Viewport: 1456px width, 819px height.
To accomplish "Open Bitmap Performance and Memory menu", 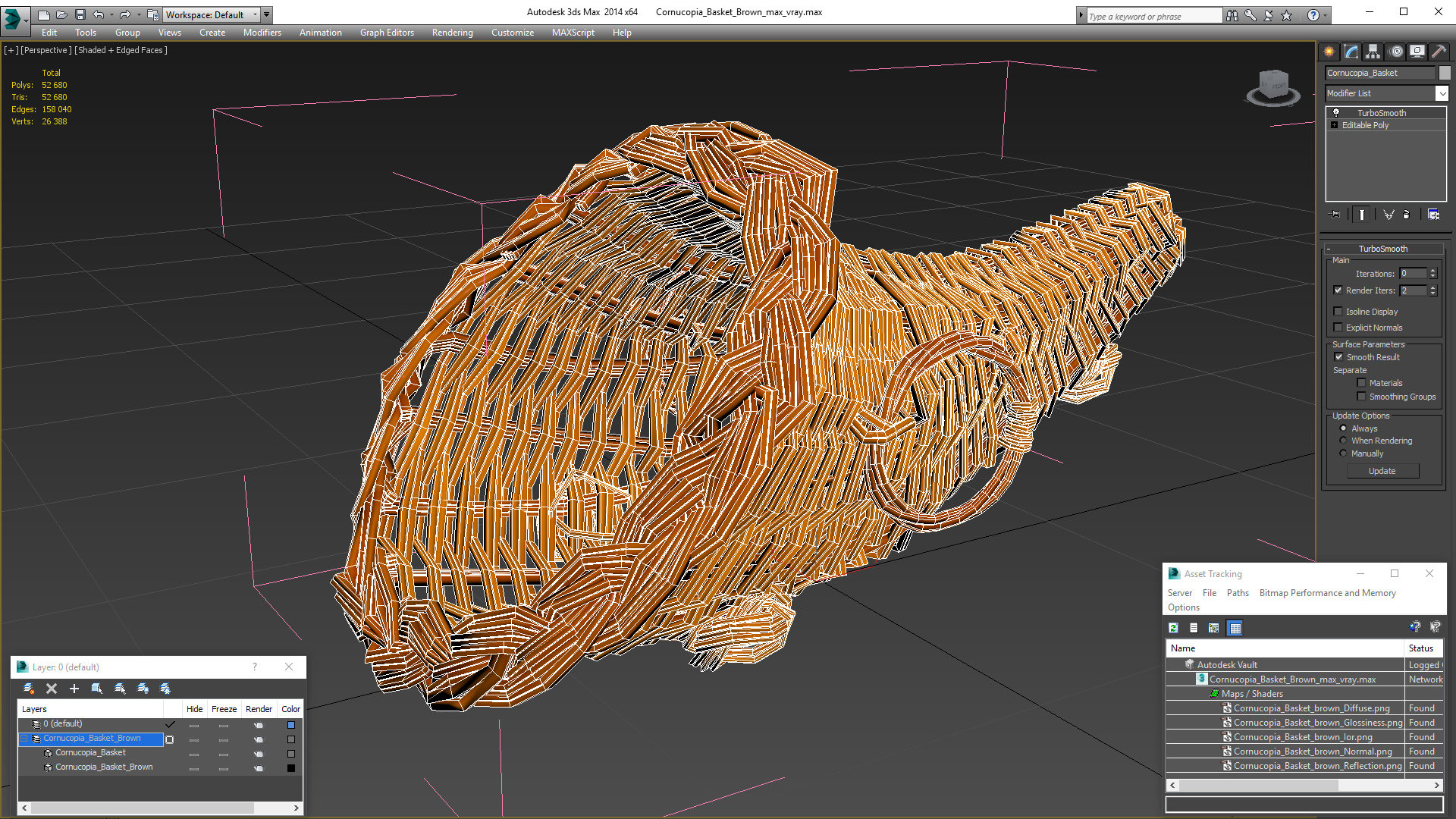I will [x=1327, y=593].
